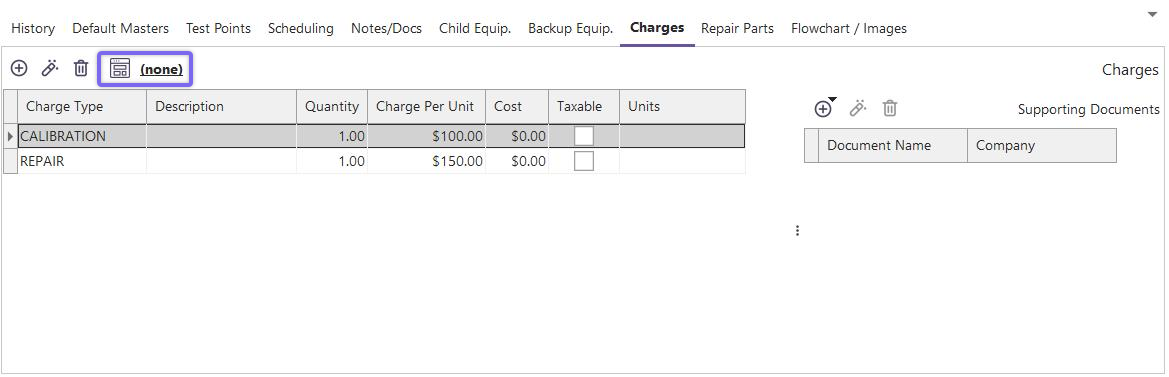This screenshot has width=1169, height=377.
Task: Open the charges layout template icon
Action: pos(120,69)
